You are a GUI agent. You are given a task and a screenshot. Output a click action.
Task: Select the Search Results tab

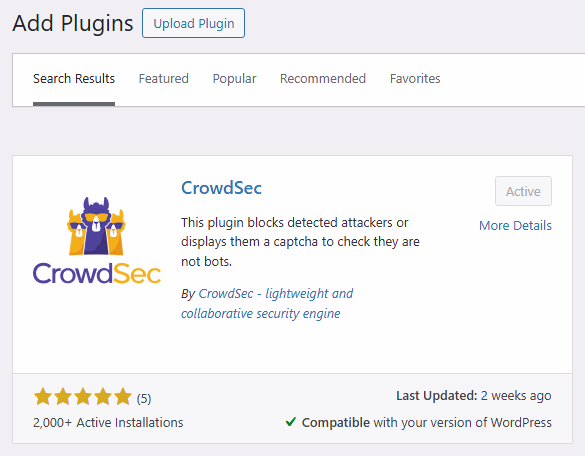(x=74, y=79)
